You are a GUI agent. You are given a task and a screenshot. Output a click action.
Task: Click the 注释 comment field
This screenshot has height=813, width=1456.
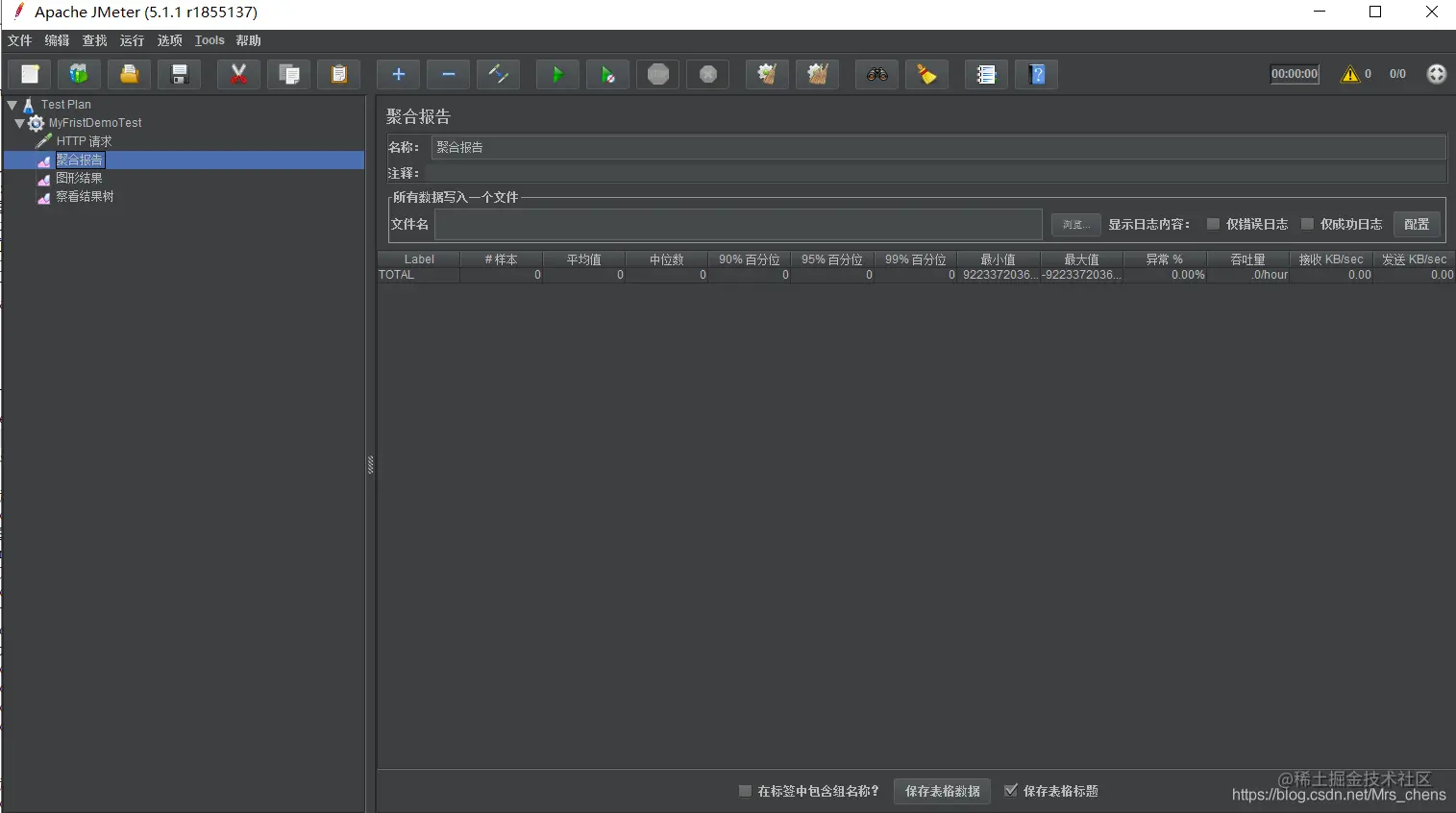[x=938, y=173]
